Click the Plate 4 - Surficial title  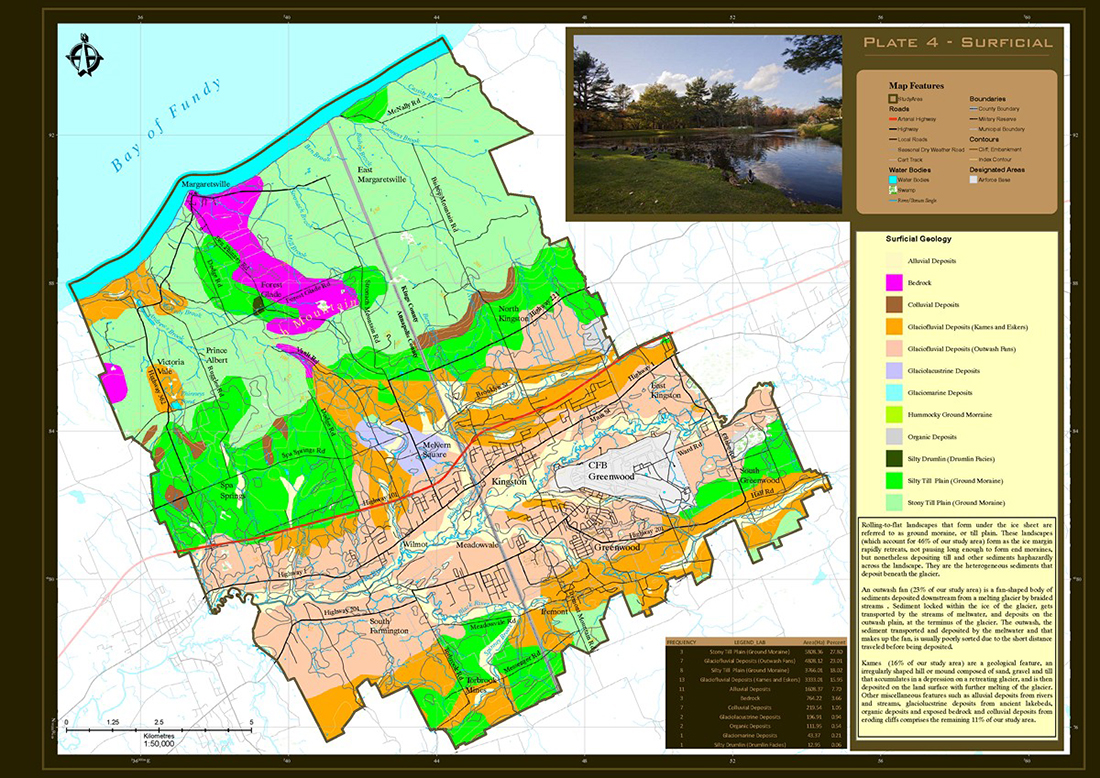(x=958, y=42)
